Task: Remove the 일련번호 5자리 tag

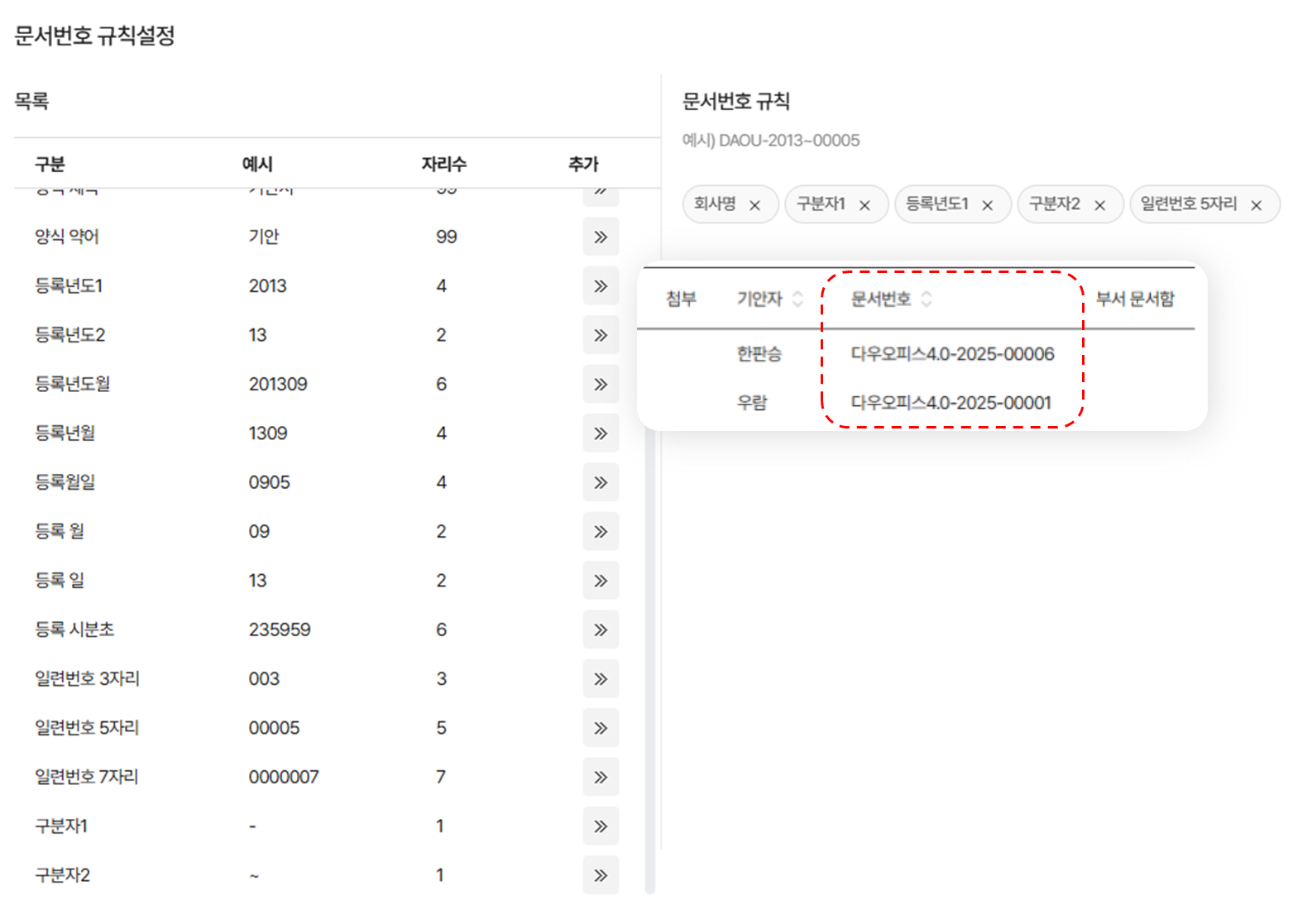Action: click(1256, 205)
